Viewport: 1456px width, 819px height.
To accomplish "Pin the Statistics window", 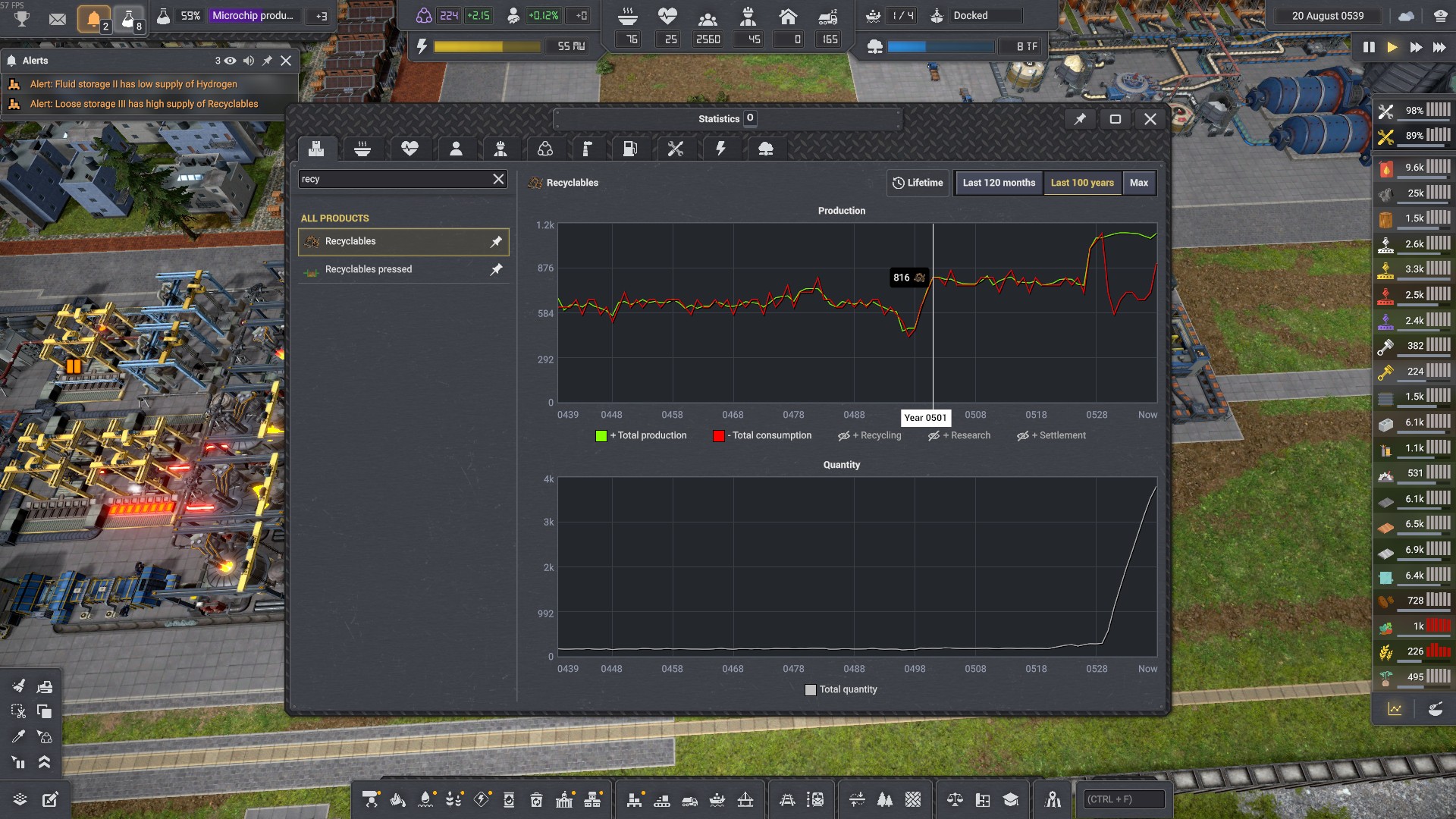I will tap(1080, 119).
